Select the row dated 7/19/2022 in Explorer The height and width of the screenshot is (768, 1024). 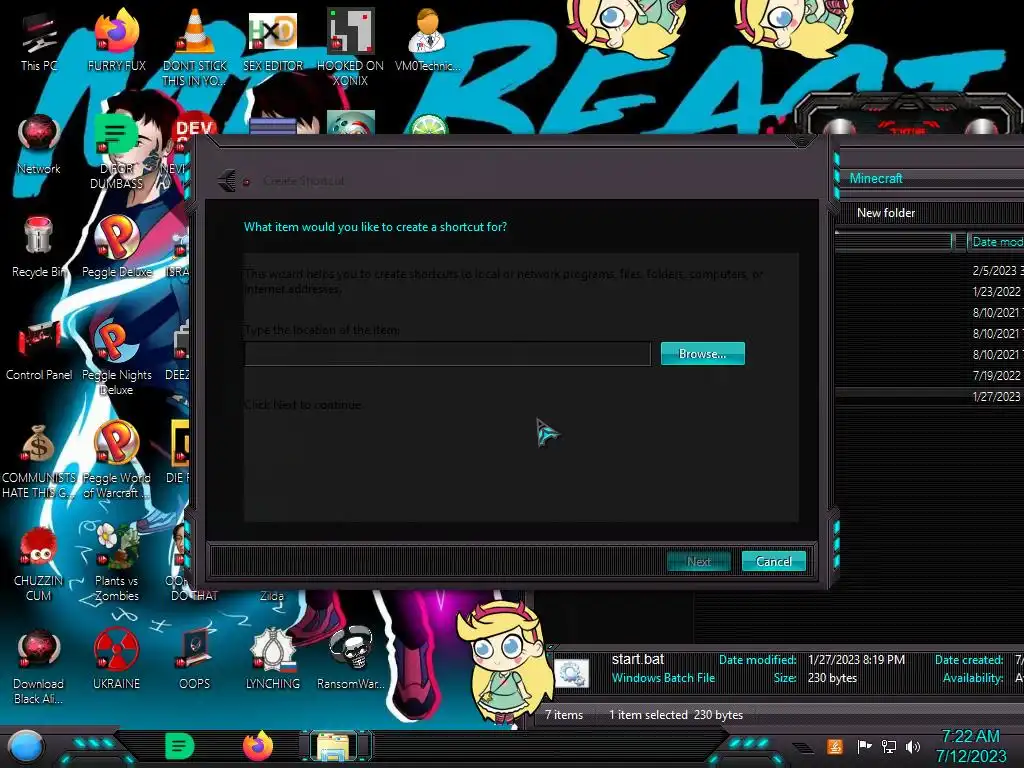coord(930,376)
